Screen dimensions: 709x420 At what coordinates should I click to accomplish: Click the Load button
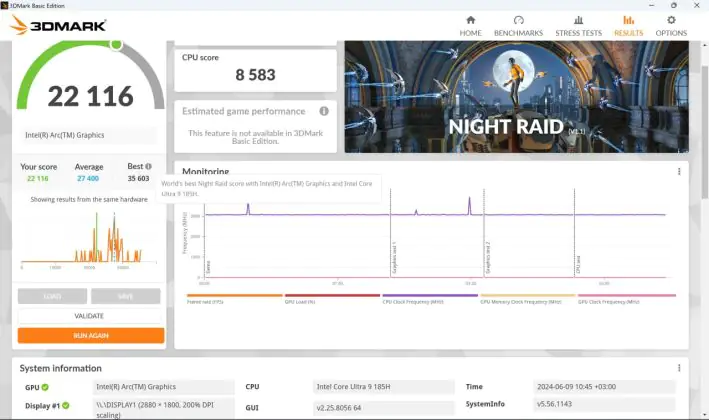pyautogui.click(x=52, y=296)
